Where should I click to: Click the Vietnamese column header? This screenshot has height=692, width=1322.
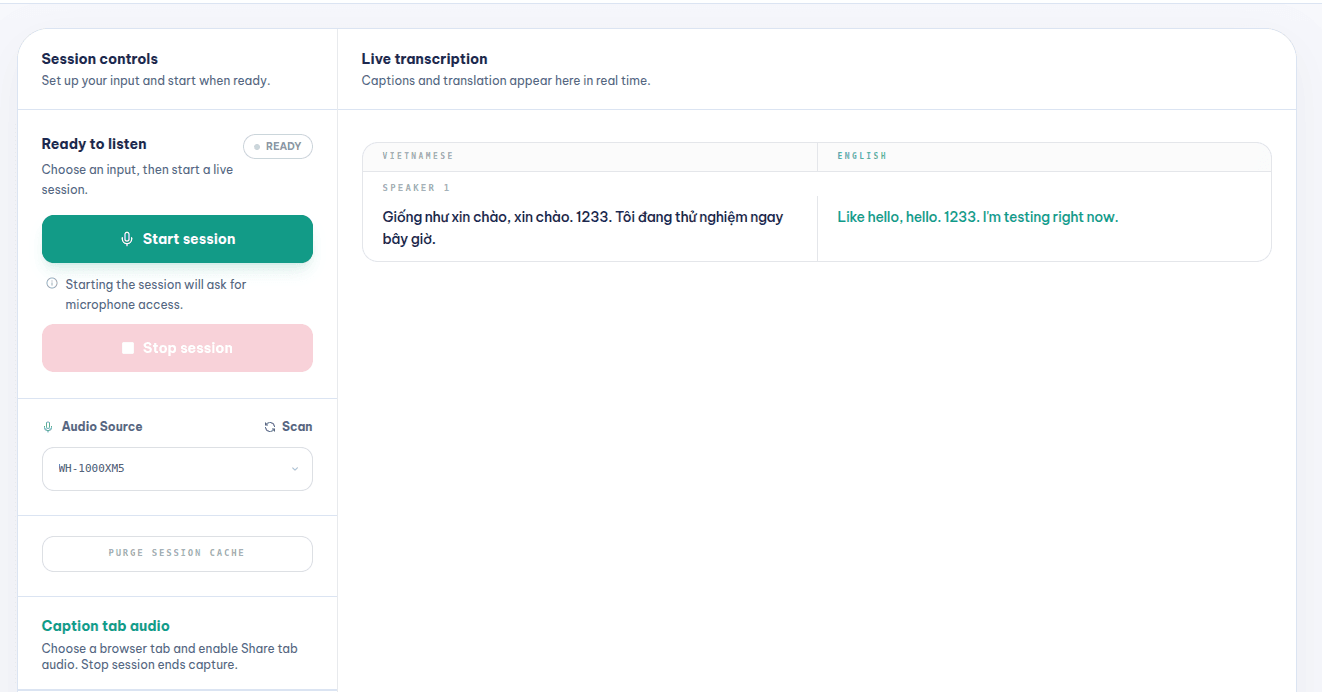(x=418, y=156)
